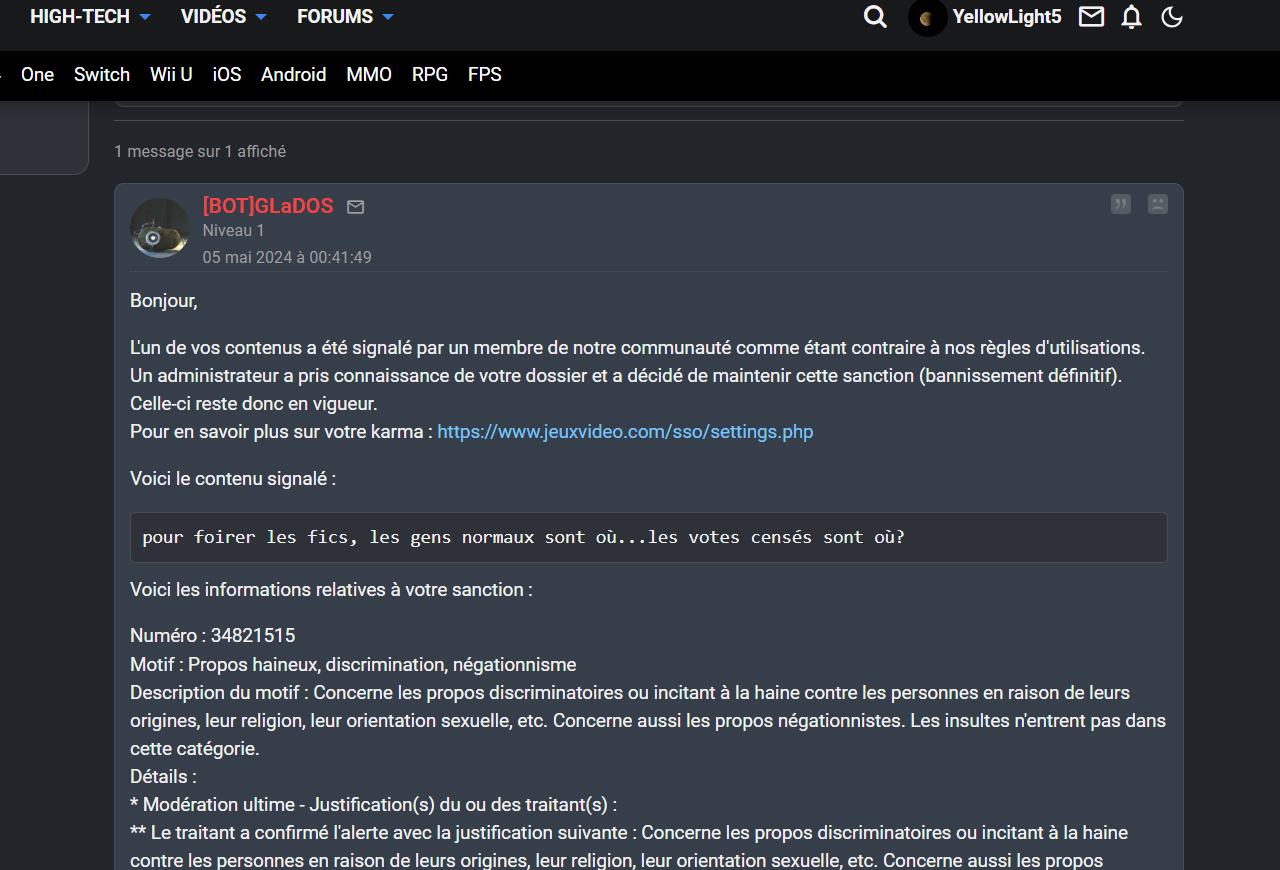Click the [BOT]GLaDOS avatar image
Screen dimensions: 1280x870
(160, 228)
